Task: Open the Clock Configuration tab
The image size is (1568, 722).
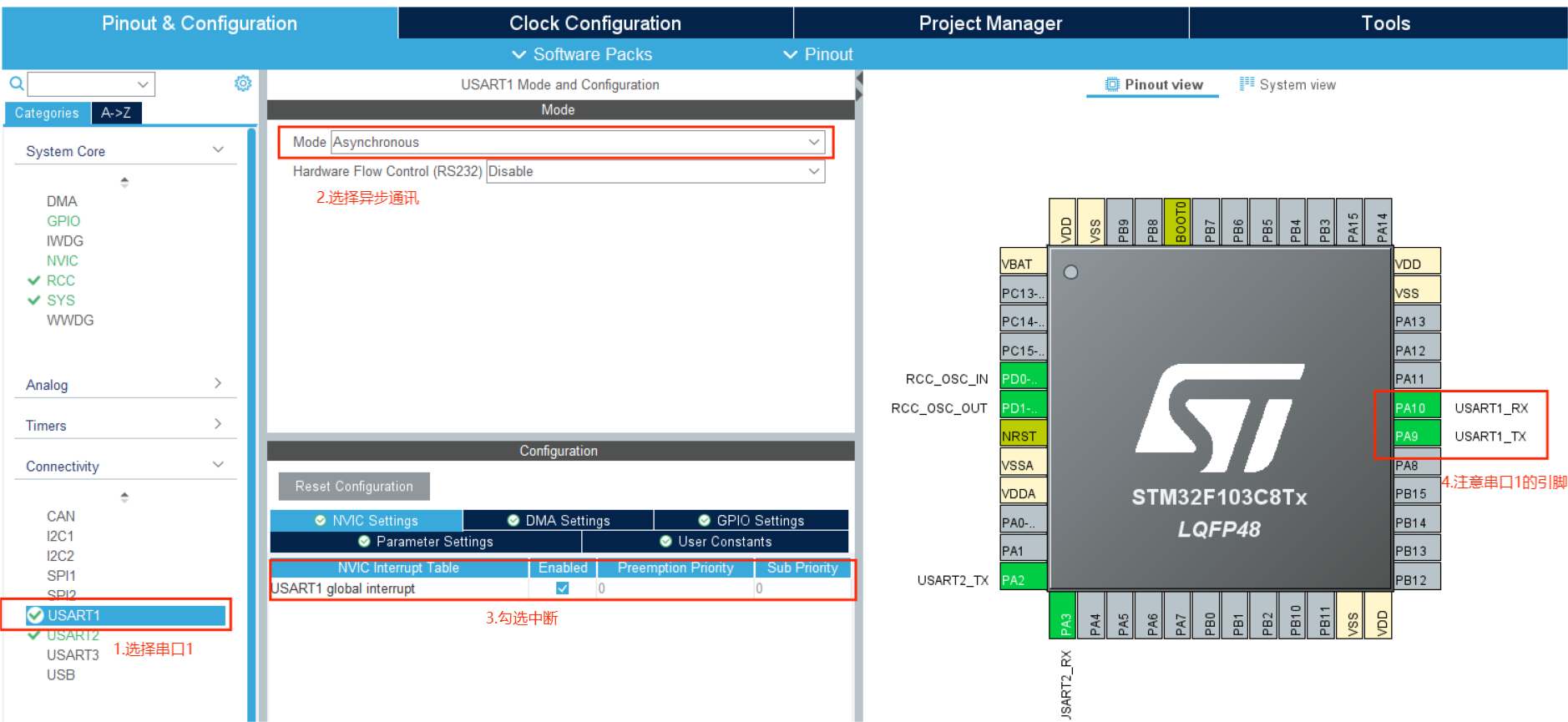Action: tap(594, 23)
